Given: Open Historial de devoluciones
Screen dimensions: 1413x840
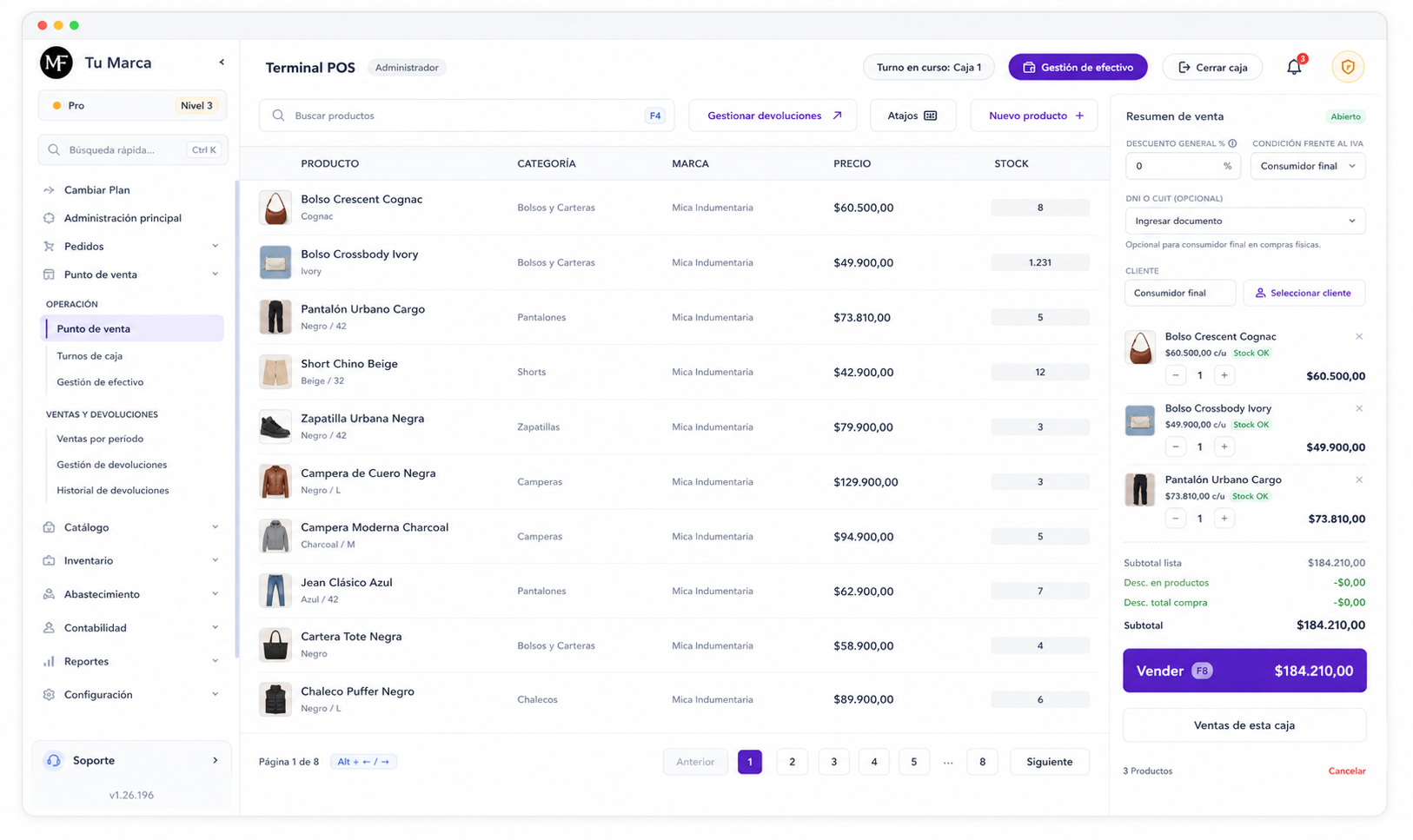Looking at the screenshot, I should pos(113,491).
